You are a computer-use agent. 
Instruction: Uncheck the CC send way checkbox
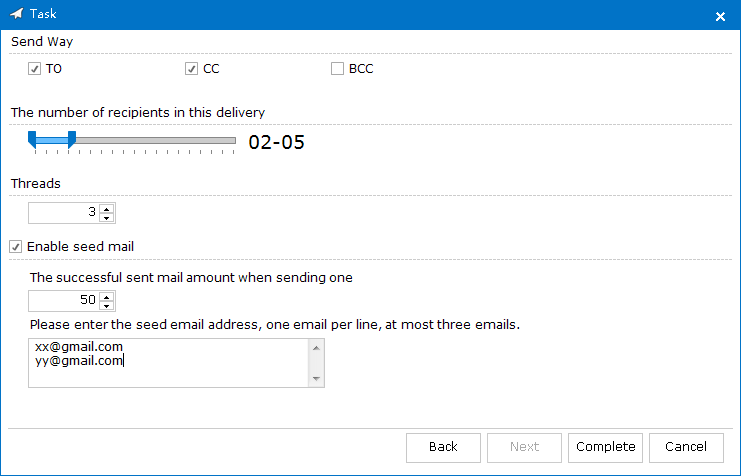point(191,69)
